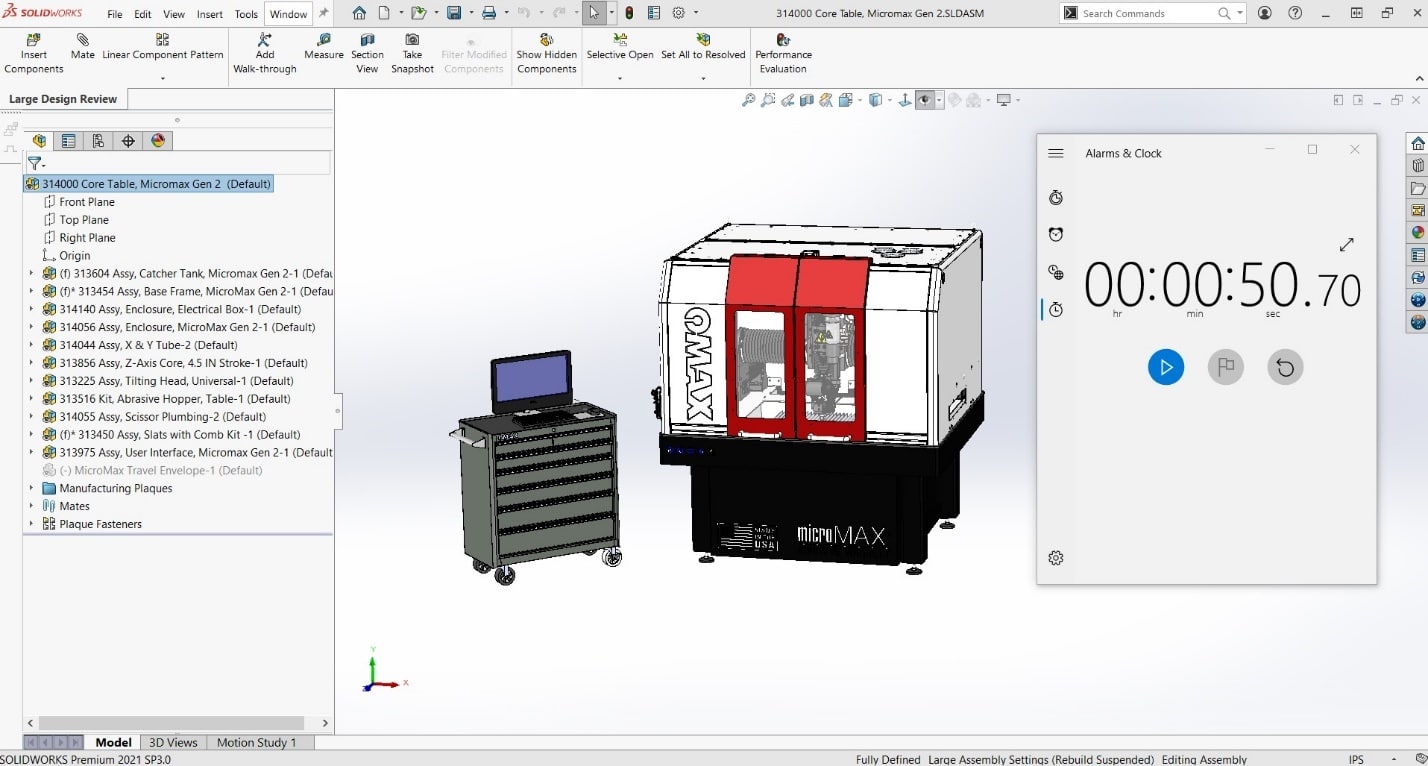Viewport: 1428px width, 766px height.
Task: Switch to Motion Study 1 tab
Action: 257,742
